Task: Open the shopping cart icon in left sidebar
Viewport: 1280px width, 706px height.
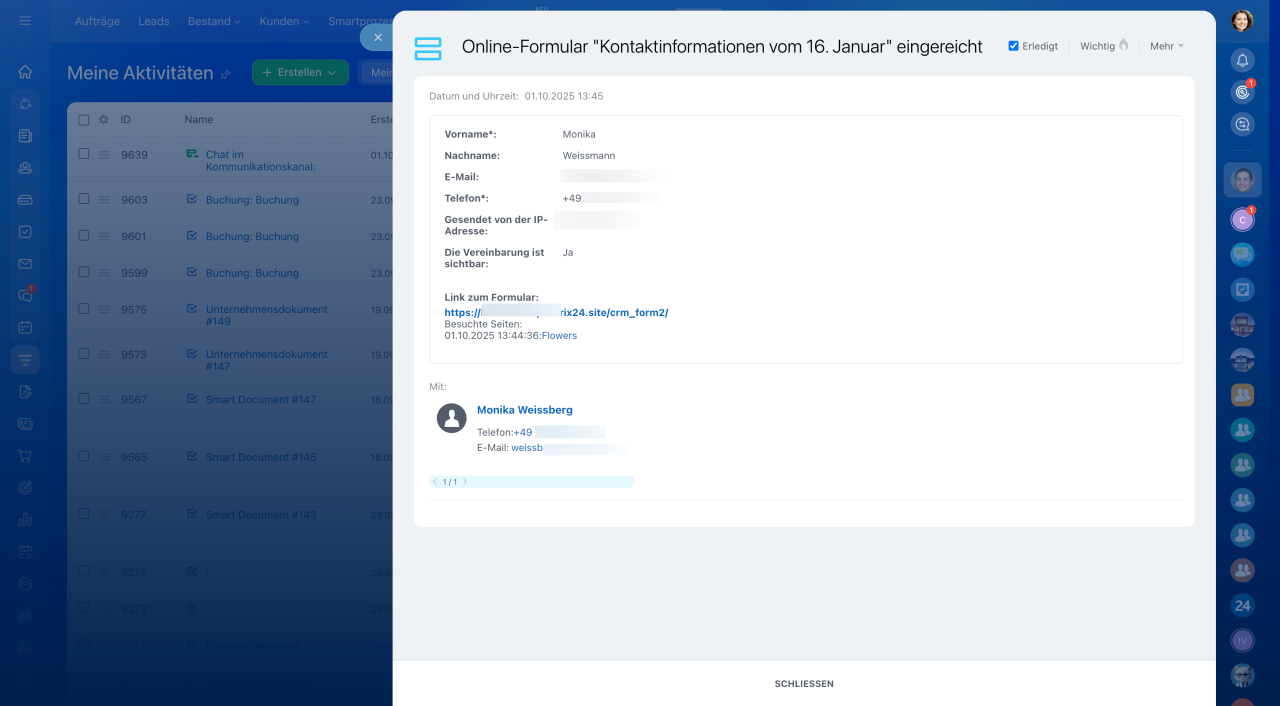Action: click(25, 456)
